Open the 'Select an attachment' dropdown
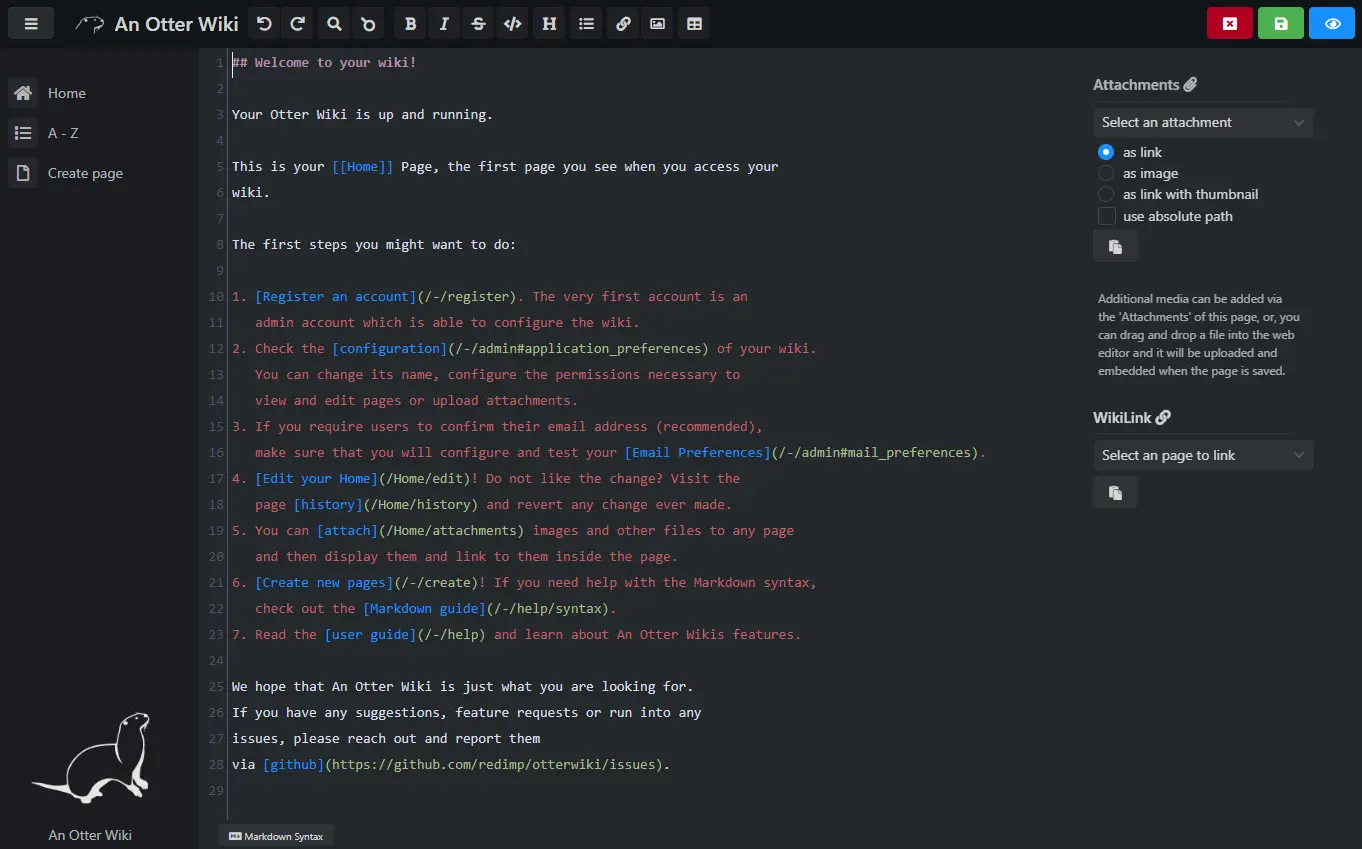 [x=1203, y=122]
